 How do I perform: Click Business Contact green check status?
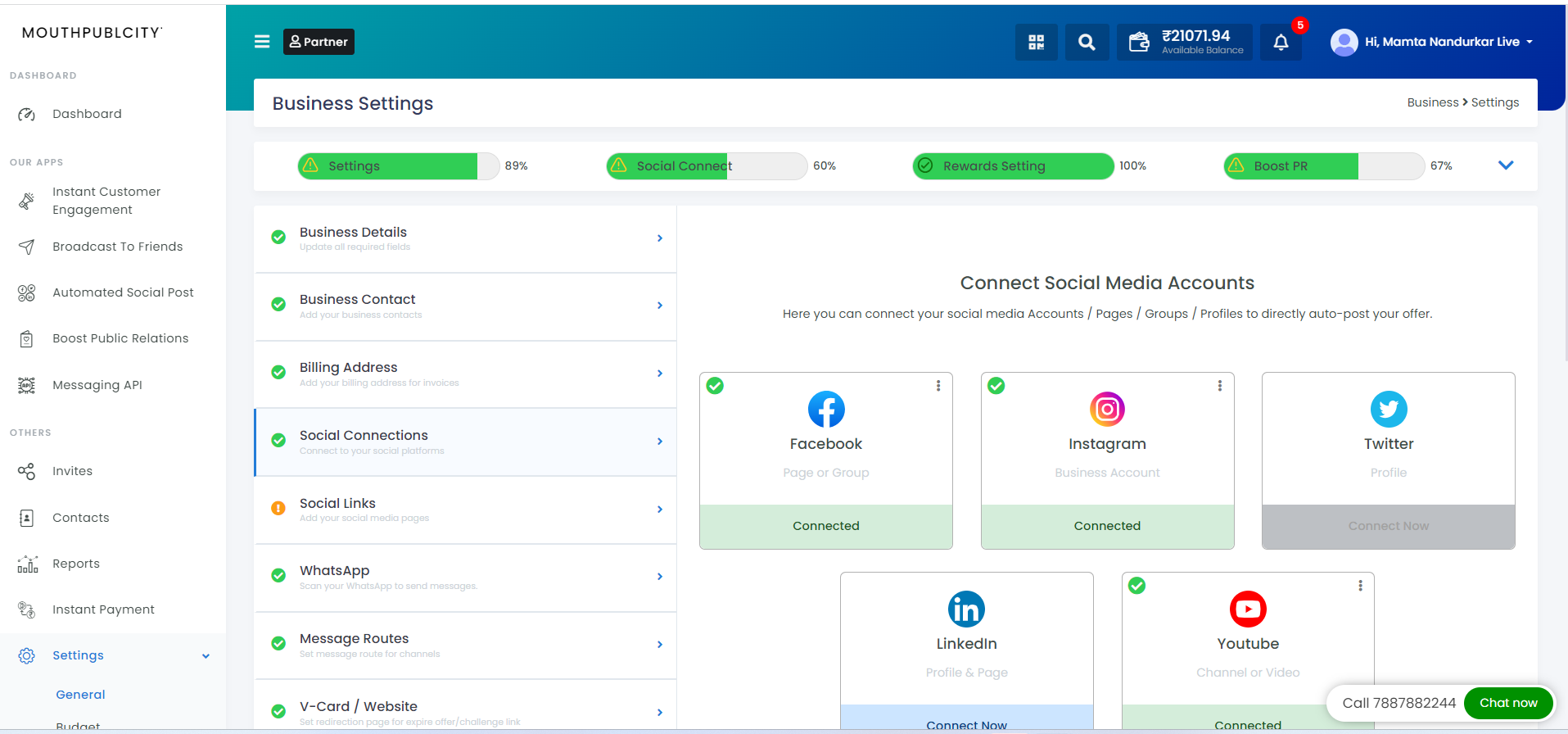tap(278, 305)
